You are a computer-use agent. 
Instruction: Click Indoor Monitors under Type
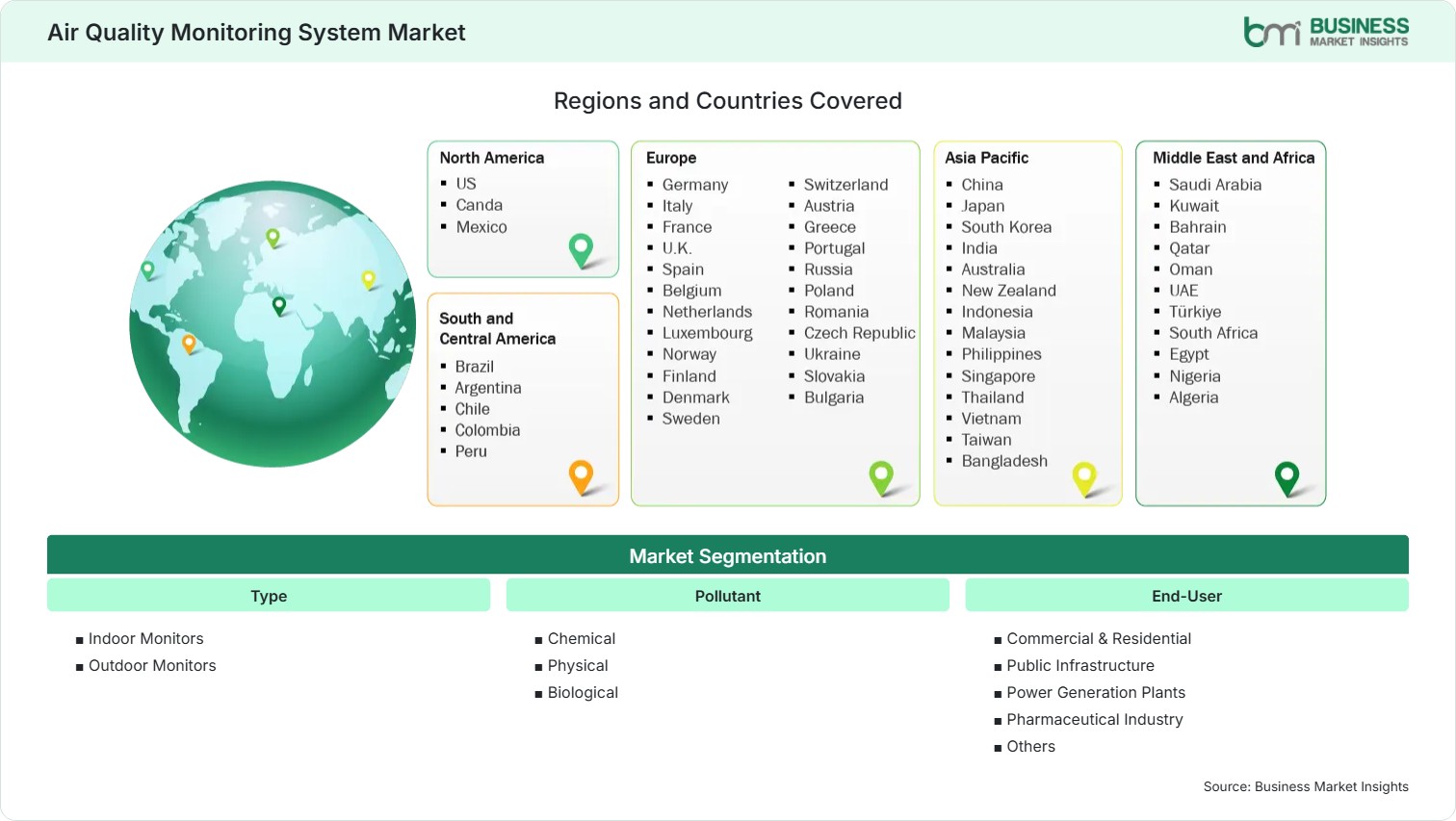(x=146, y=639)
